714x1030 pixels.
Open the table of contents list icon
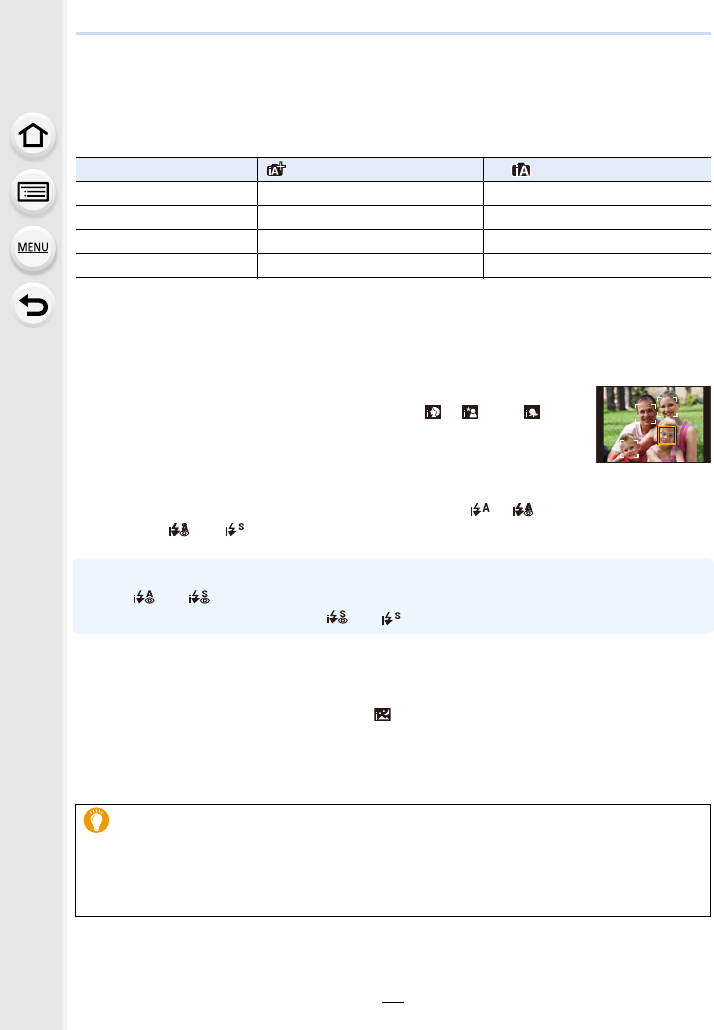tap(33, 192)
